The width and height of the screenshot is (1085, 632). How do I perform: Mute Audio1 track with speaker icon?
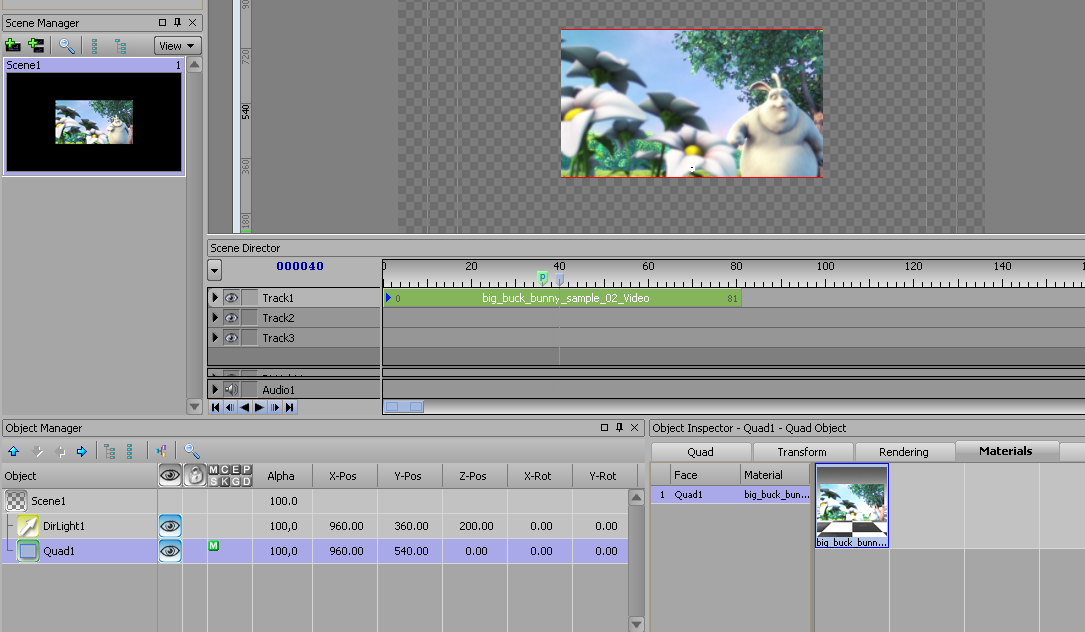point(231,389)
